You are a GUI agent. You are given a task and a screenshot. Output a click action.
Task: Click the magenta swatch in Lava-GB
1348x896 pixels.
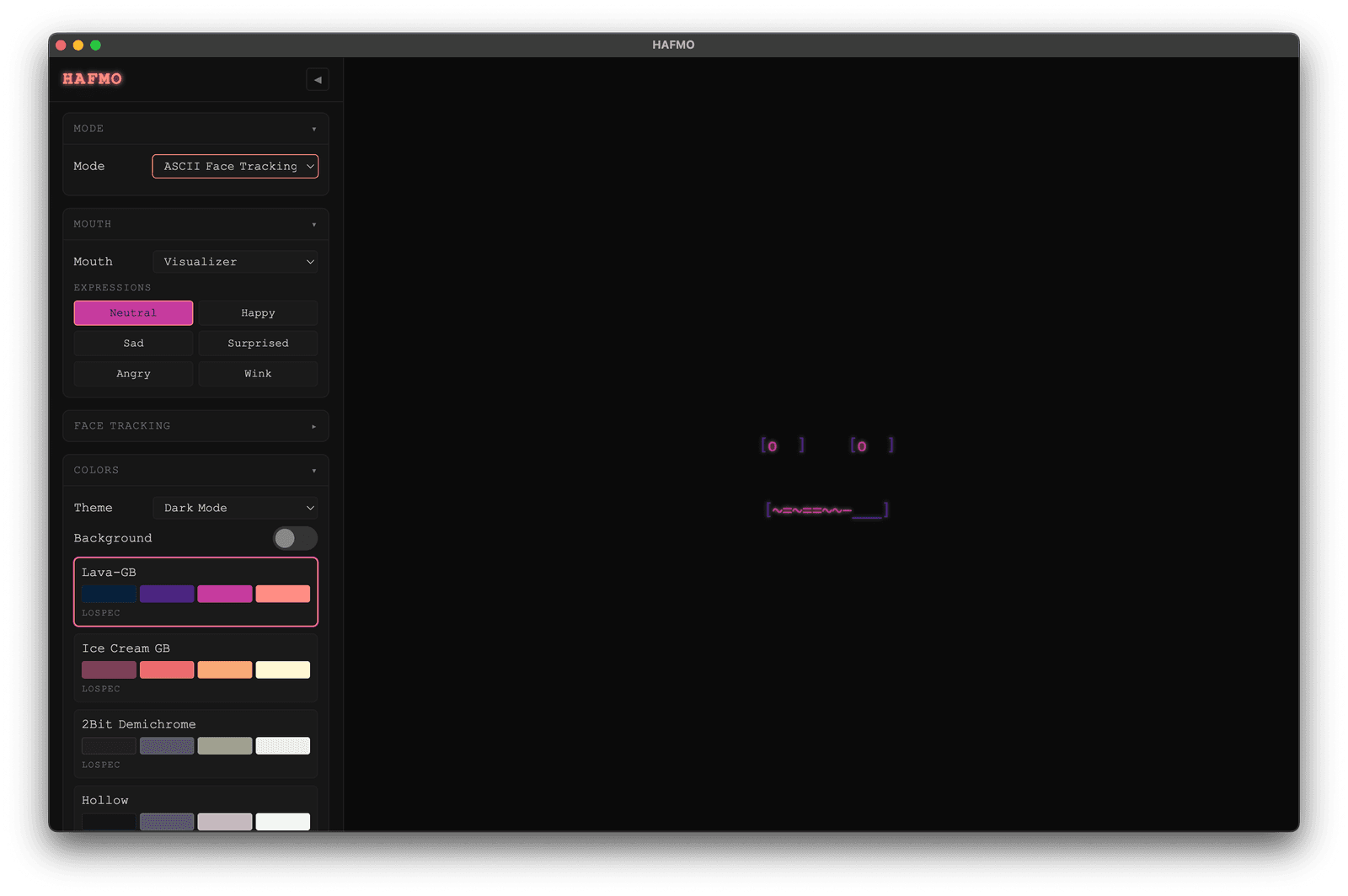pos(225,594)
